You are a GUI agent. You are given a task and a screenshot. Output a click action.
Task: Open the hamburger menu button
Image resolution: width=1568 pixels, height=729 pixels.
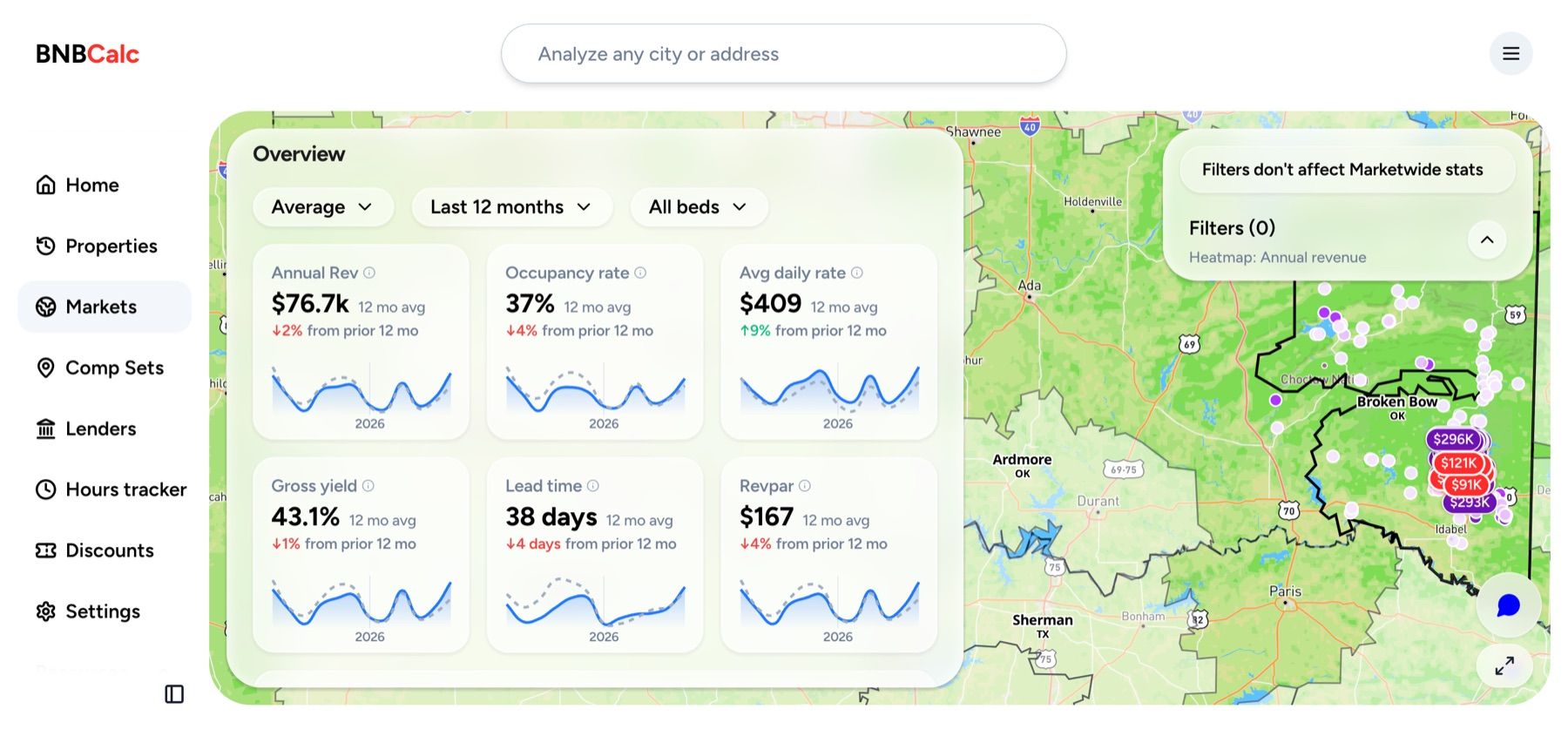(1511, 54)
